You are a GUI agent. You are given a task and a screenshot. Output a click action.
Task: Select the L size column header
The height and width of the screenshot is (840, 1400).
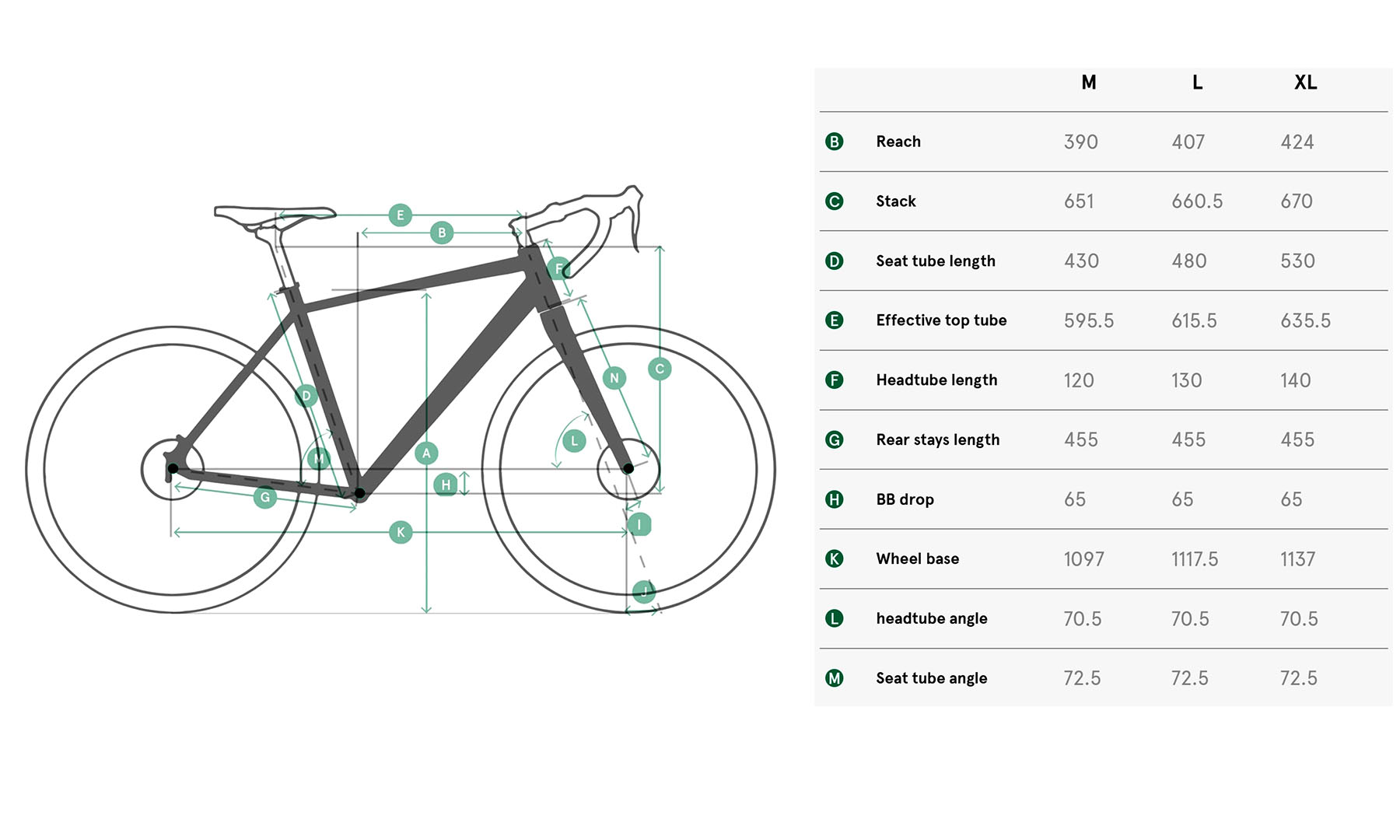[x=1197, y=83]
